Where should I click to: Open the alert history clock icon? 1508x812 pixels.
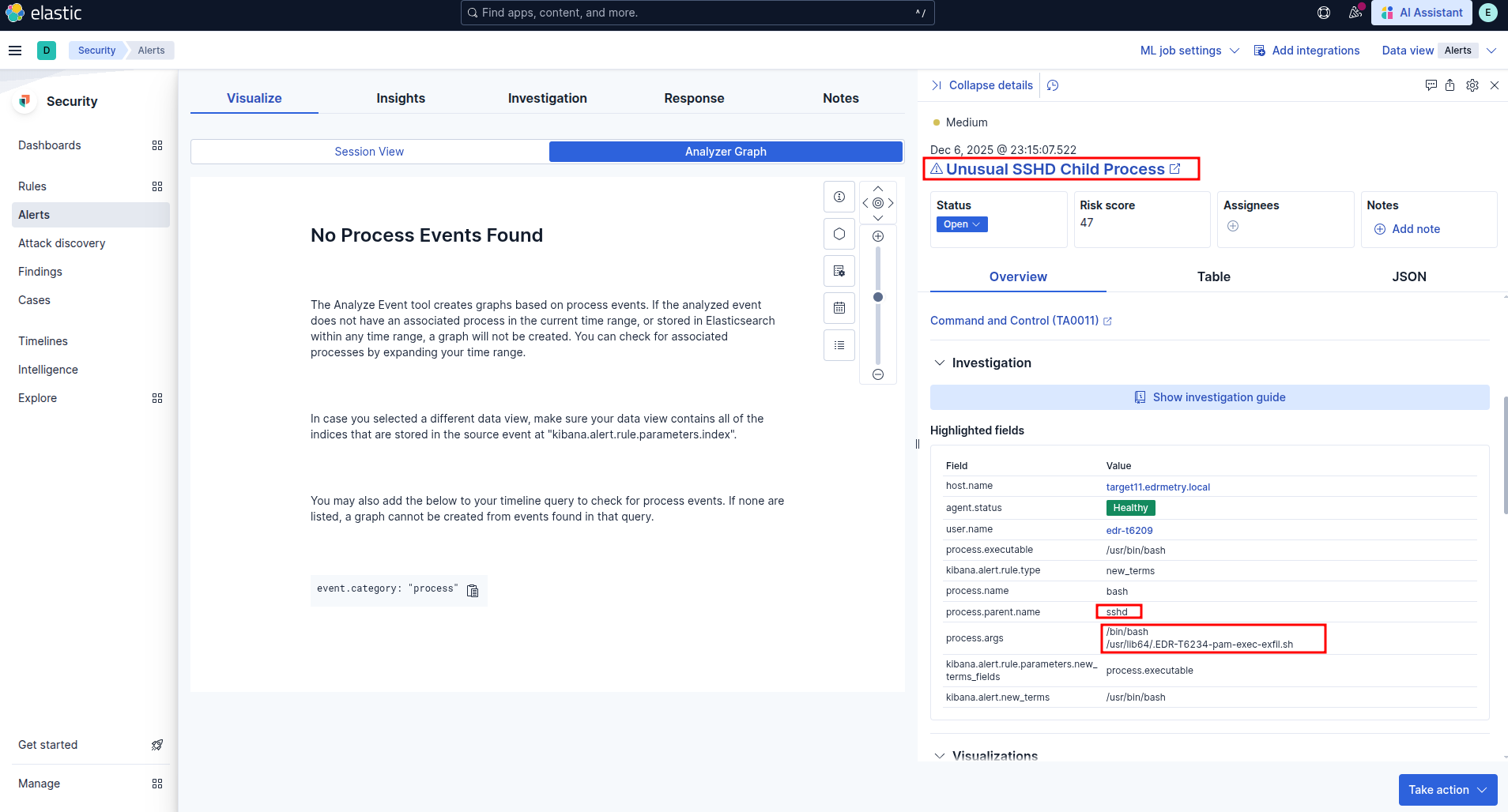[x=1053, y=85]
